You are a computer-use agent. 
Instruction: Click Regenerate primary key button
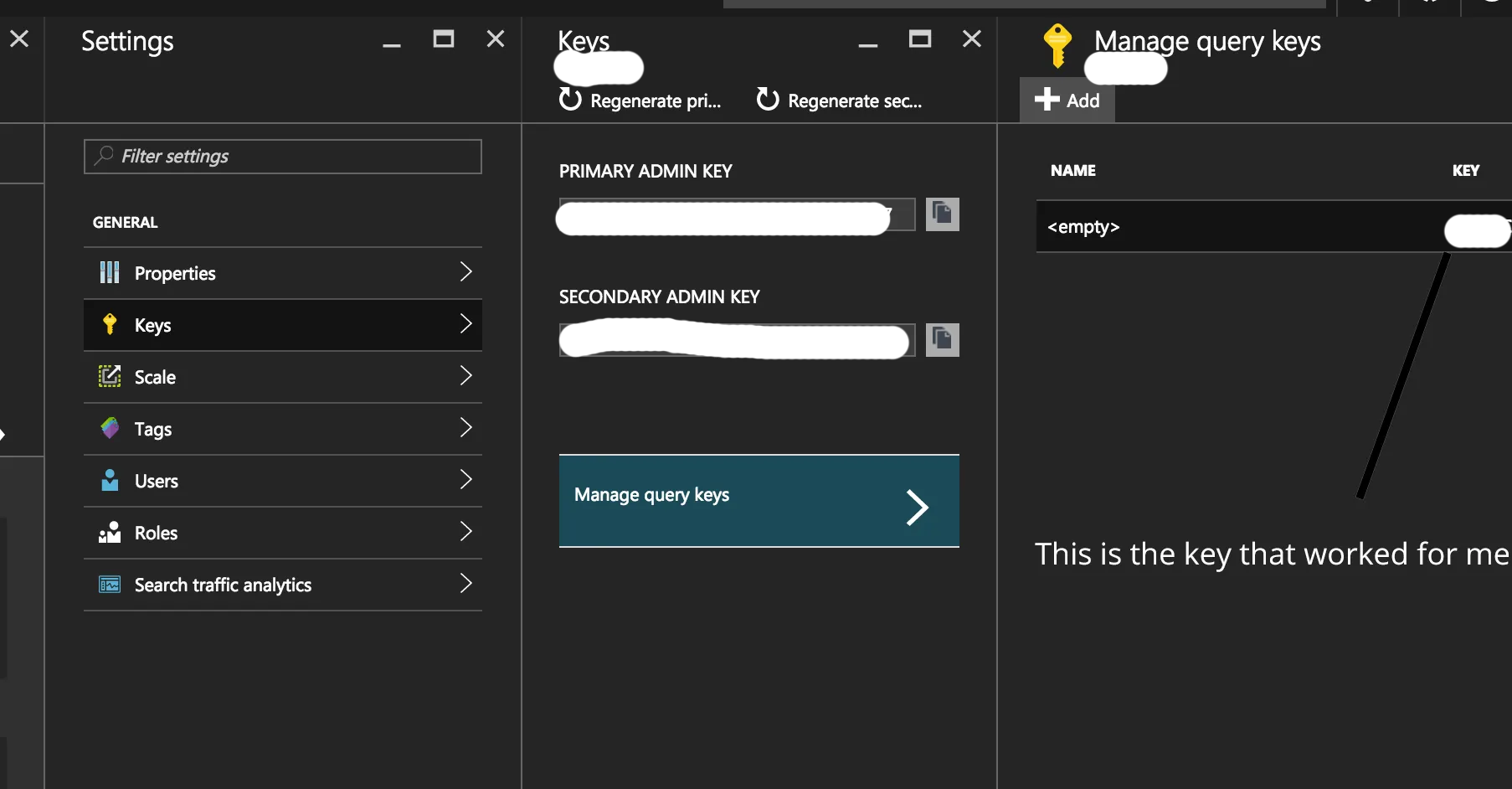(x=640, y=101)
